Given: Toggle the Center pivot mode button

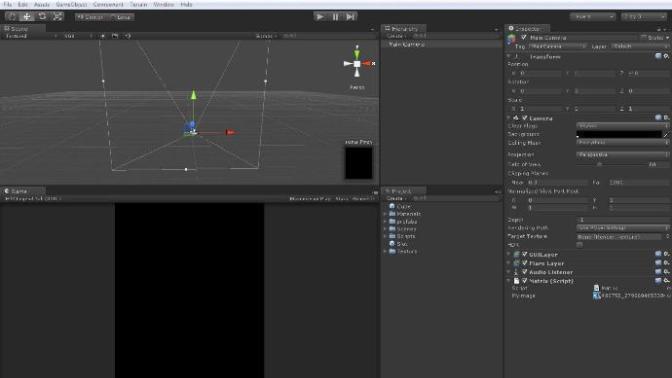Looking at the screenshot, I should coord(92,17).
